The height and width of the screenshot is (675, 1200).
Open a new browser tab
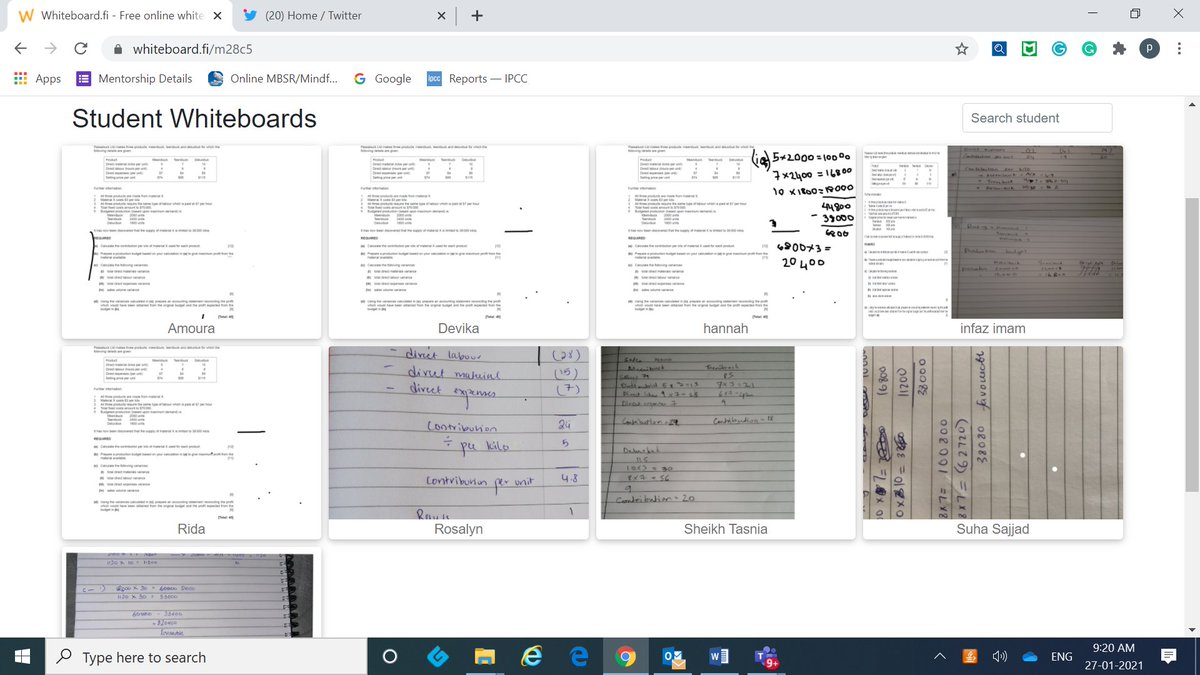tap(477, 16)
